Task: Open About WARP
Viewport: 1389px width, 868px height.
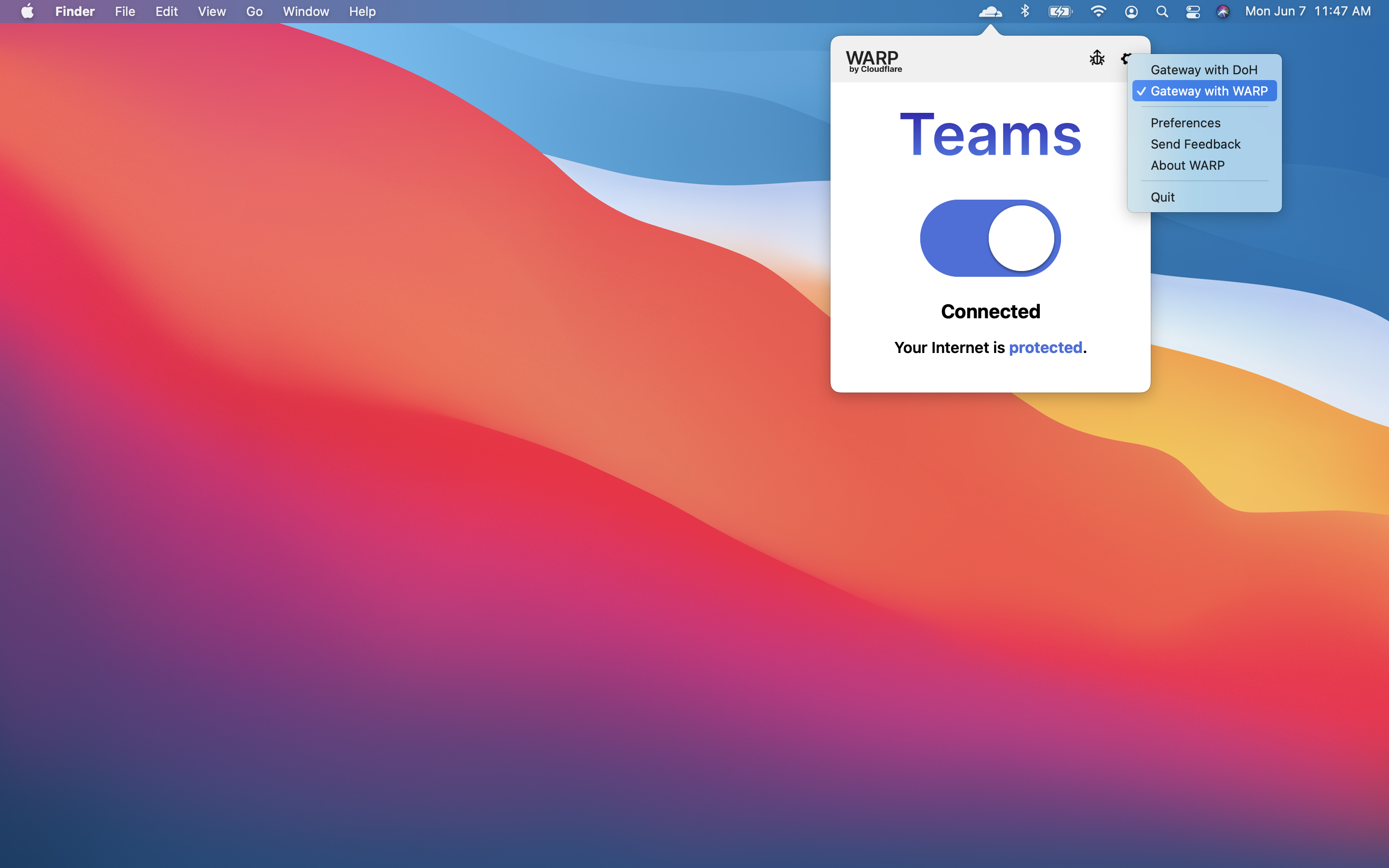Action: [1186, 165]
